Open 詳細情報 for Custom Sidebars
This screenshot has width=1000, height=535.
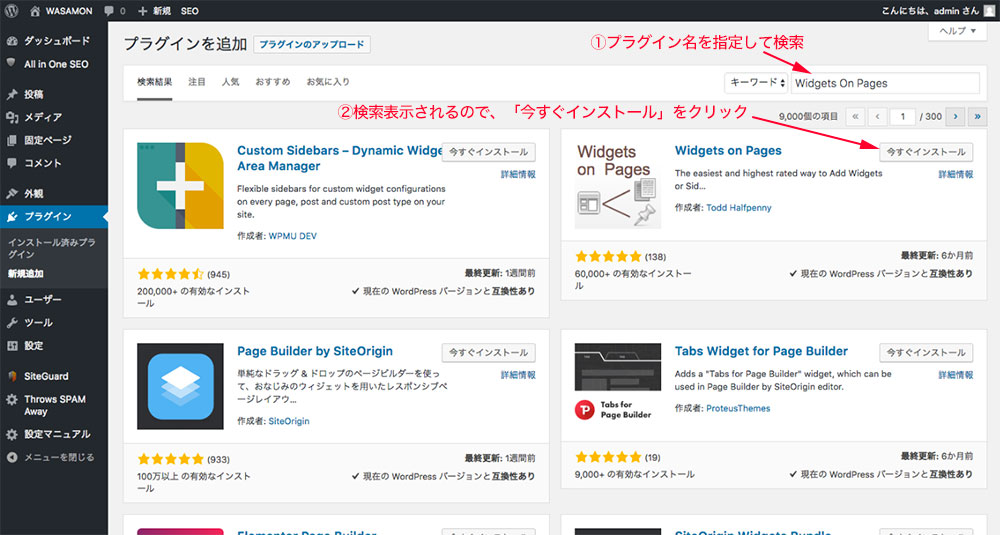[x=518, y=174]
